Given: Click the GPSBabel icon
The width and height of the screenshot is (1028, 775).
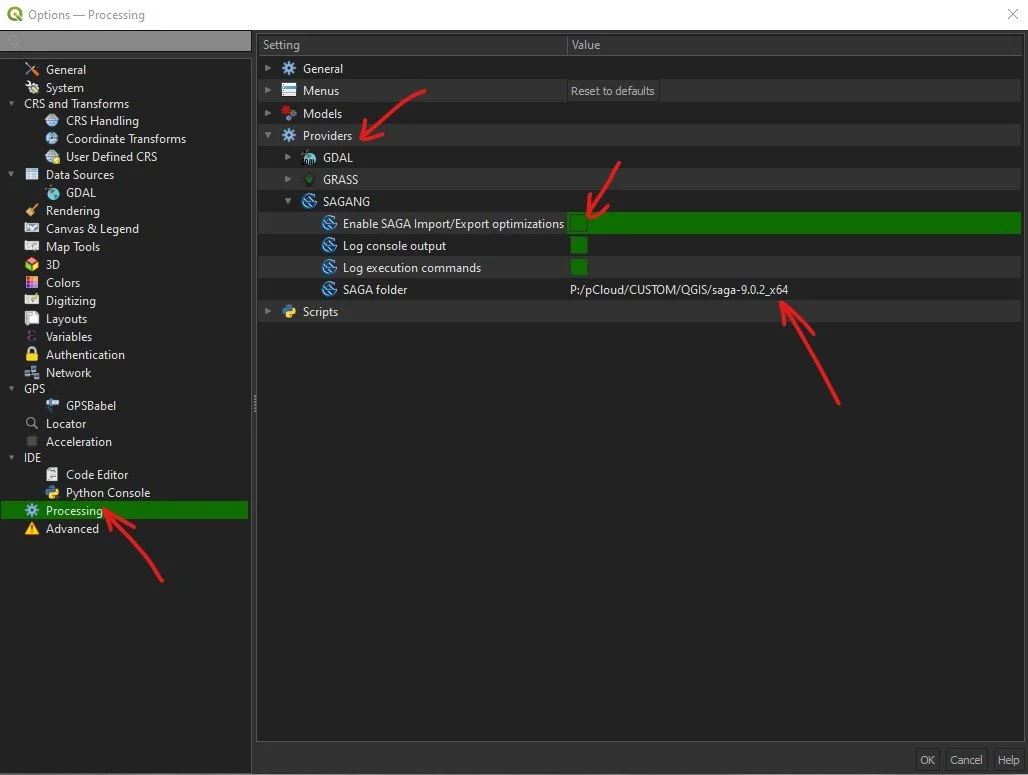Looking at the screenshot, I should click(x=52, y=405).
